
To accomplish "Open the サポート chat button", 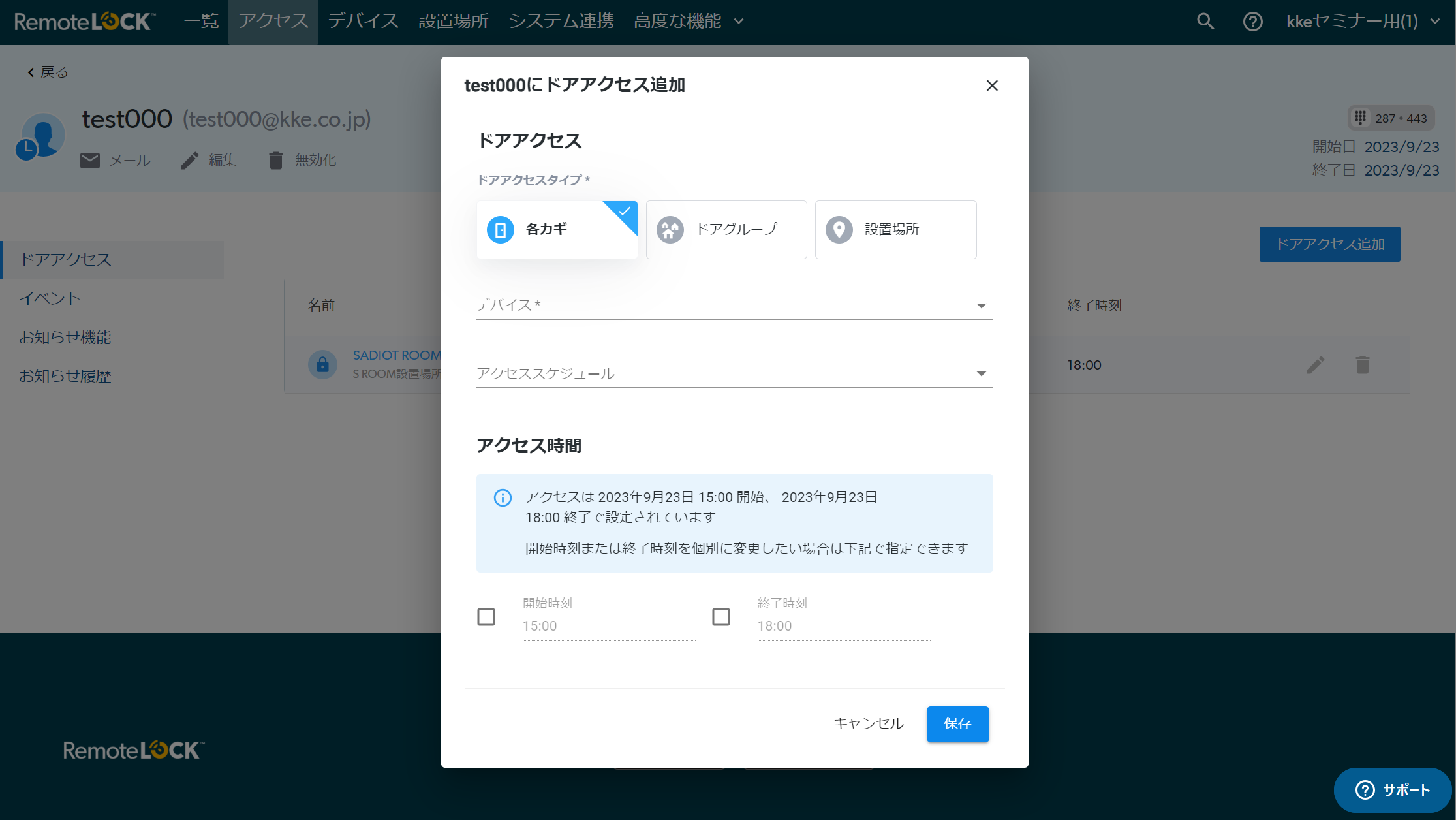I will (1392, 791).
